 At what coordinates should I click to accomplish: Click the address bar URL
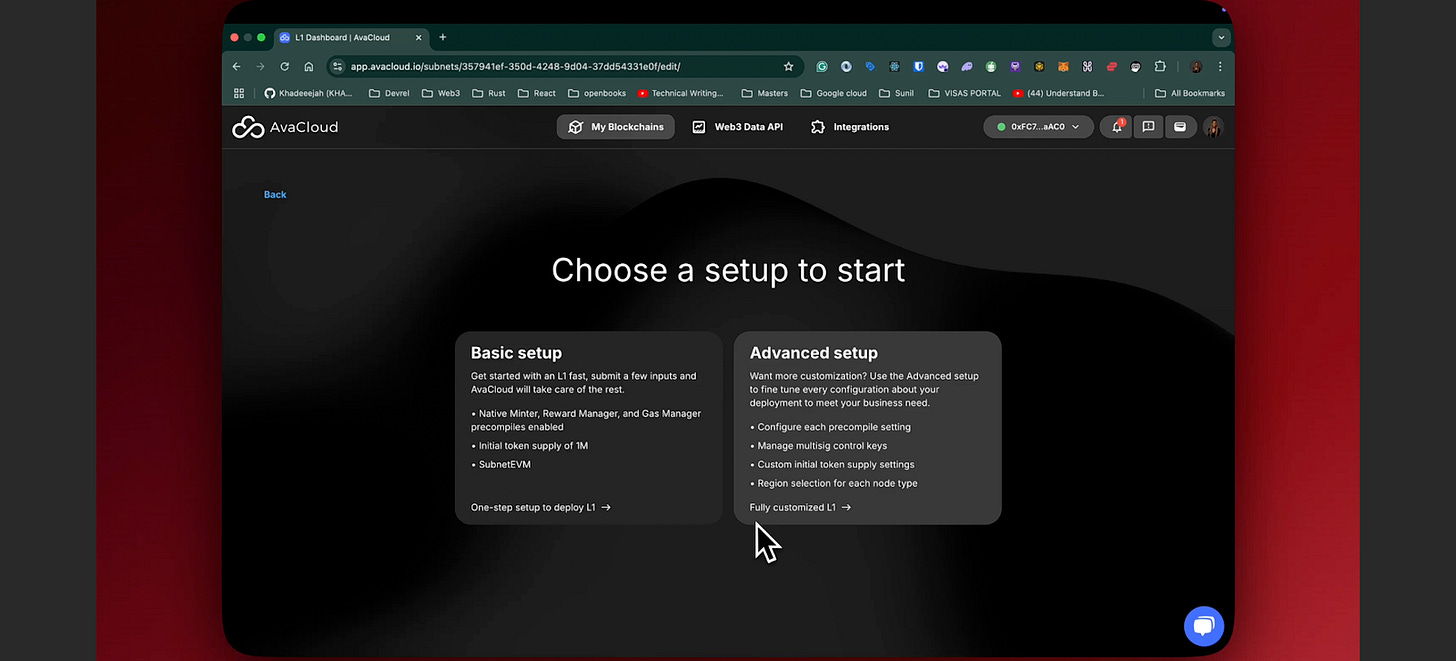click(x=515, y=66)
